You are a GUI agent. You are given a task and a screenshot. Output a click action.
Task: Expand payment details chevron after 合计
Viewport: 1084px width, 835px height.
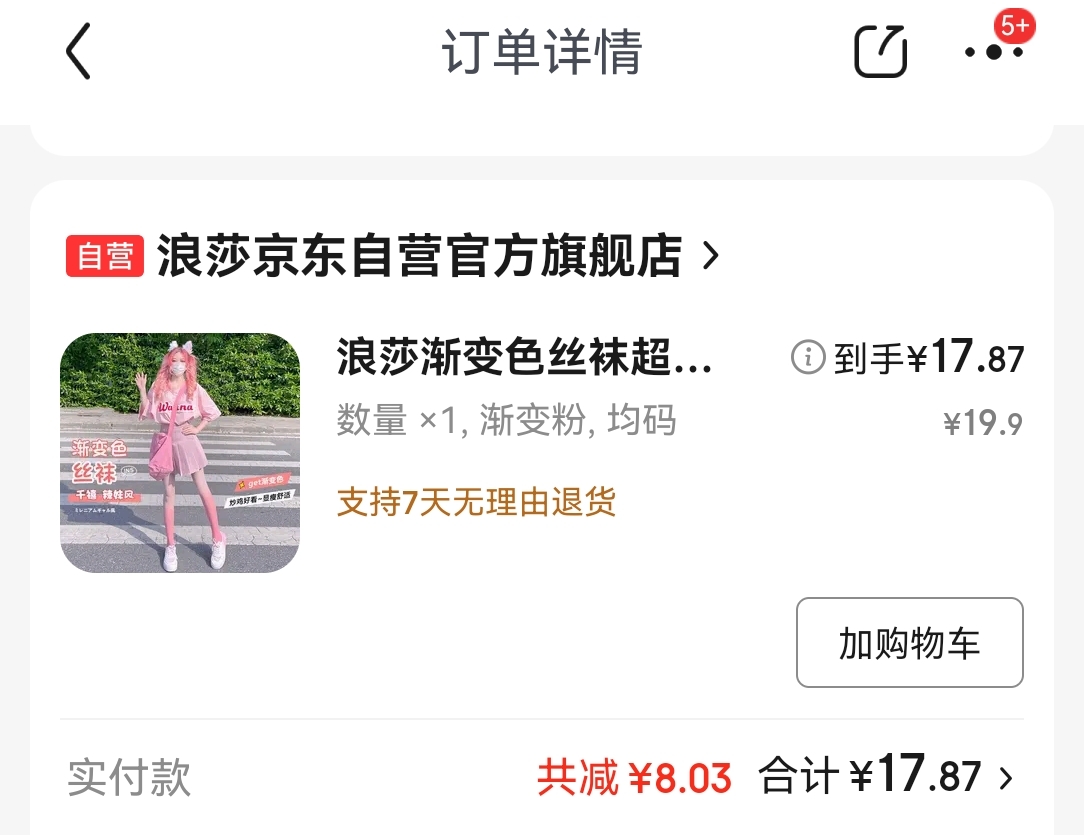click(x=1006, y=778)
